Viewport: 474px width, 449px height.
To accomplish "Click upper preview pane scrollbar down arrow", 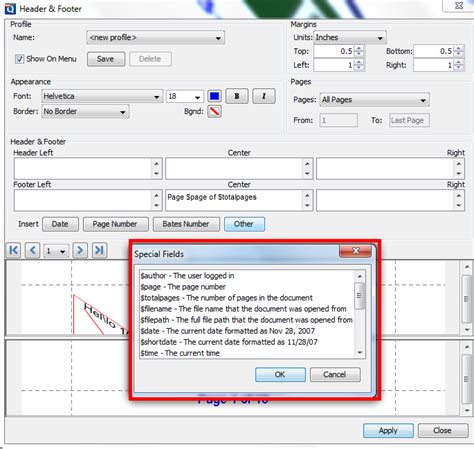I will 467,330.
